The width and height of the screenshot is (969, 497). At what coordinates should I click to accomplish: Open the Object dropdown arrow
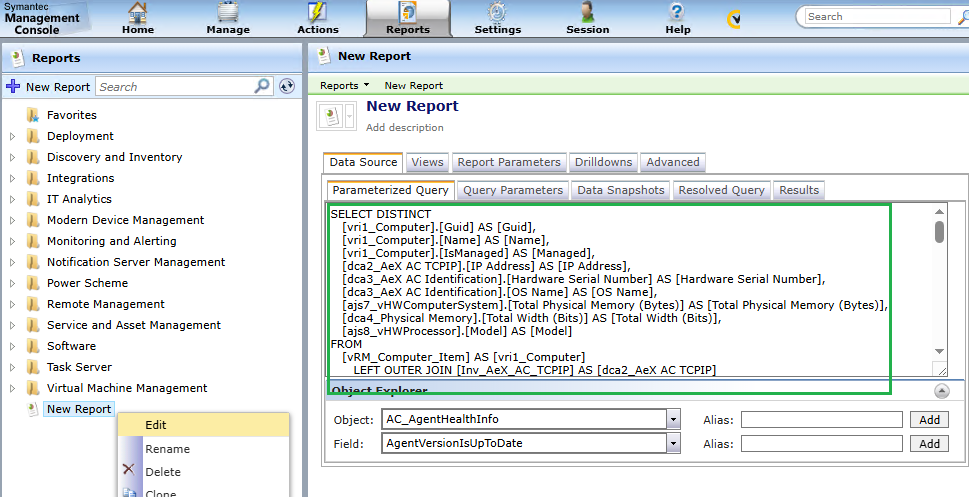coord(673,419)
